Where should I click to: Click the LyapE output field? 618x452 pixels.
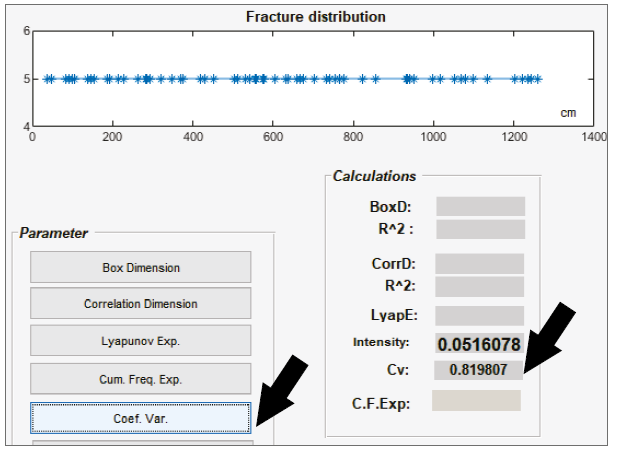480,316
